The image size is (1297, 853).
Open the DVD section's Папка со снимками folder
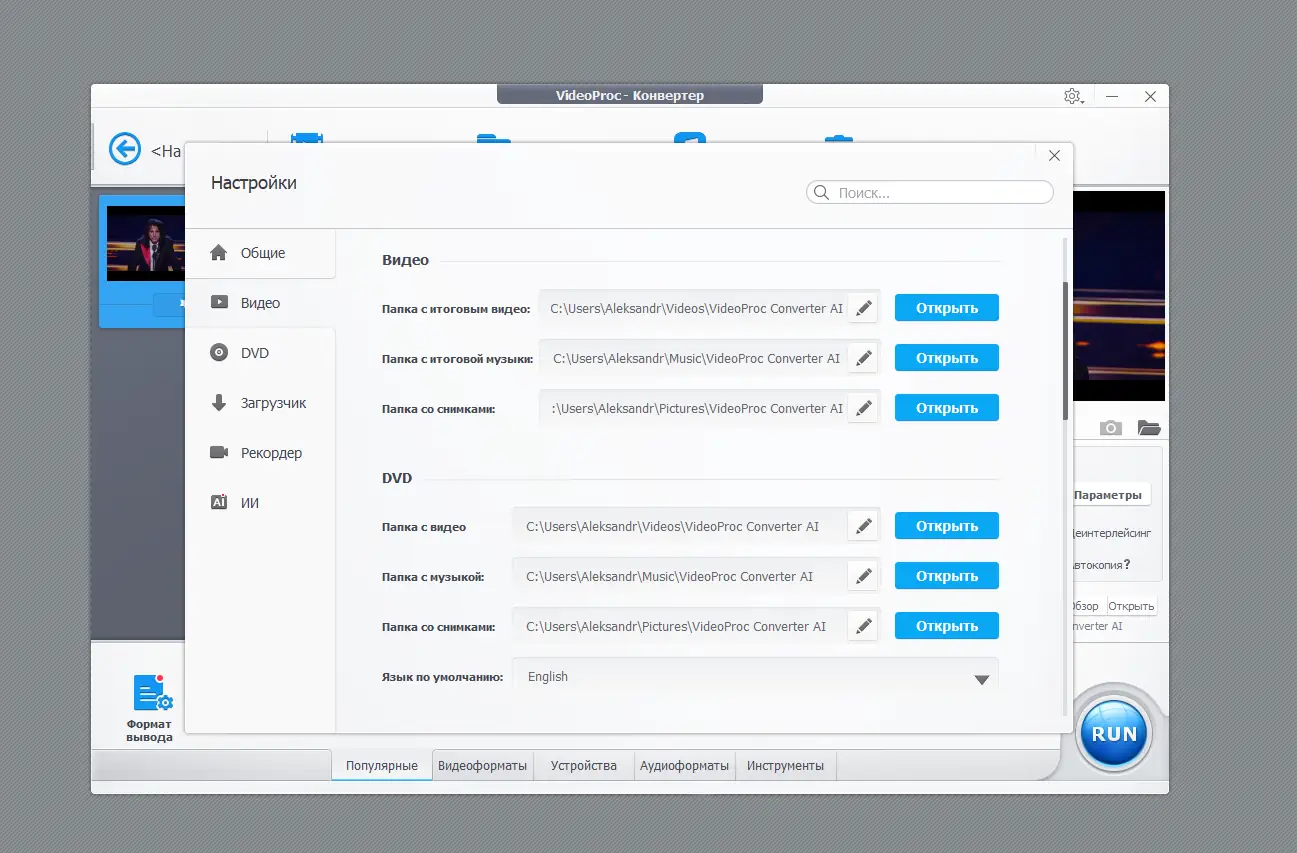click(947, 626)
